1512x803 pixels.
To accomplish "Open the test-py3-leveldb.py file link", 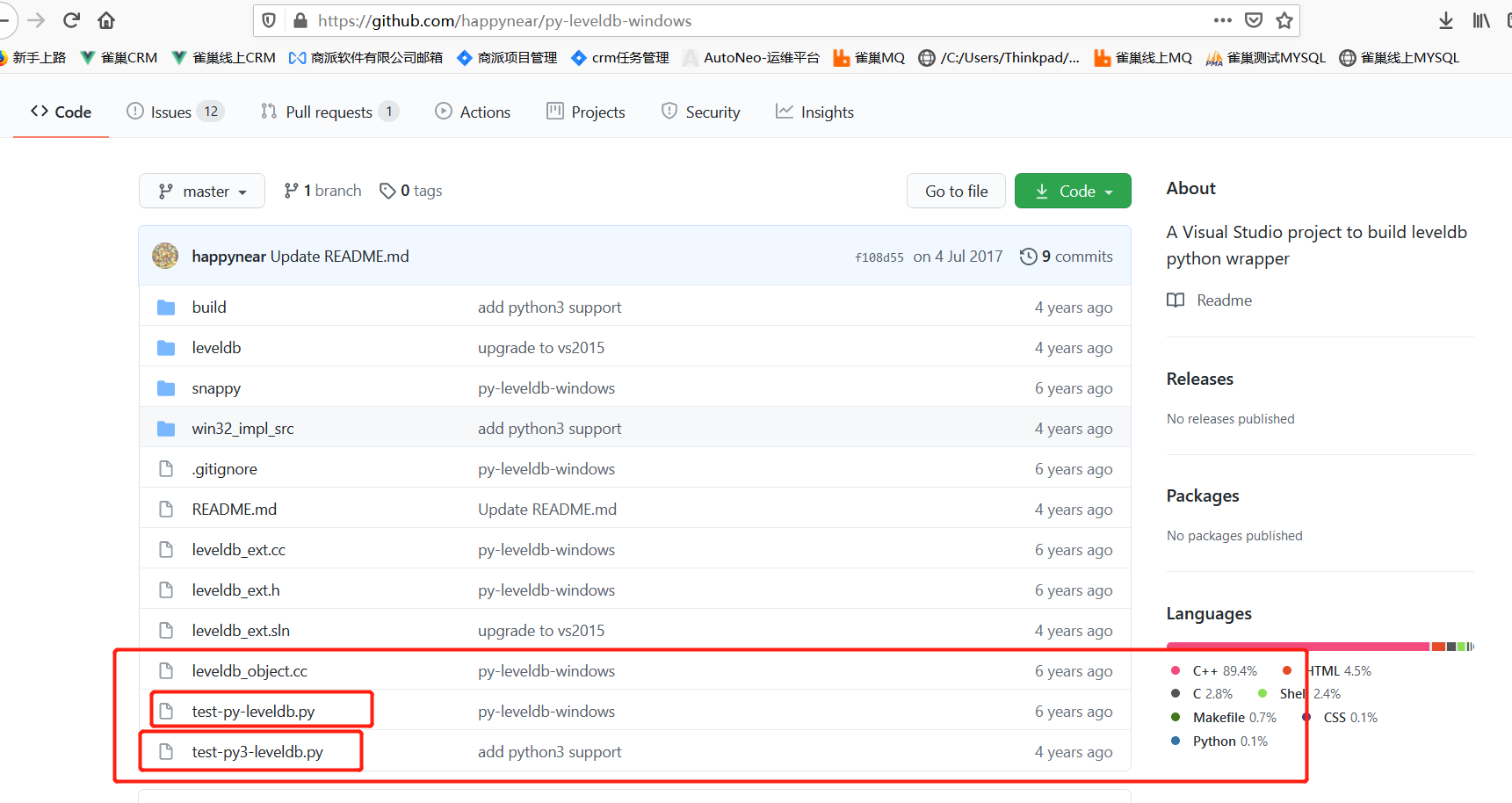I will pyautogui.click(x=257, y=751).
